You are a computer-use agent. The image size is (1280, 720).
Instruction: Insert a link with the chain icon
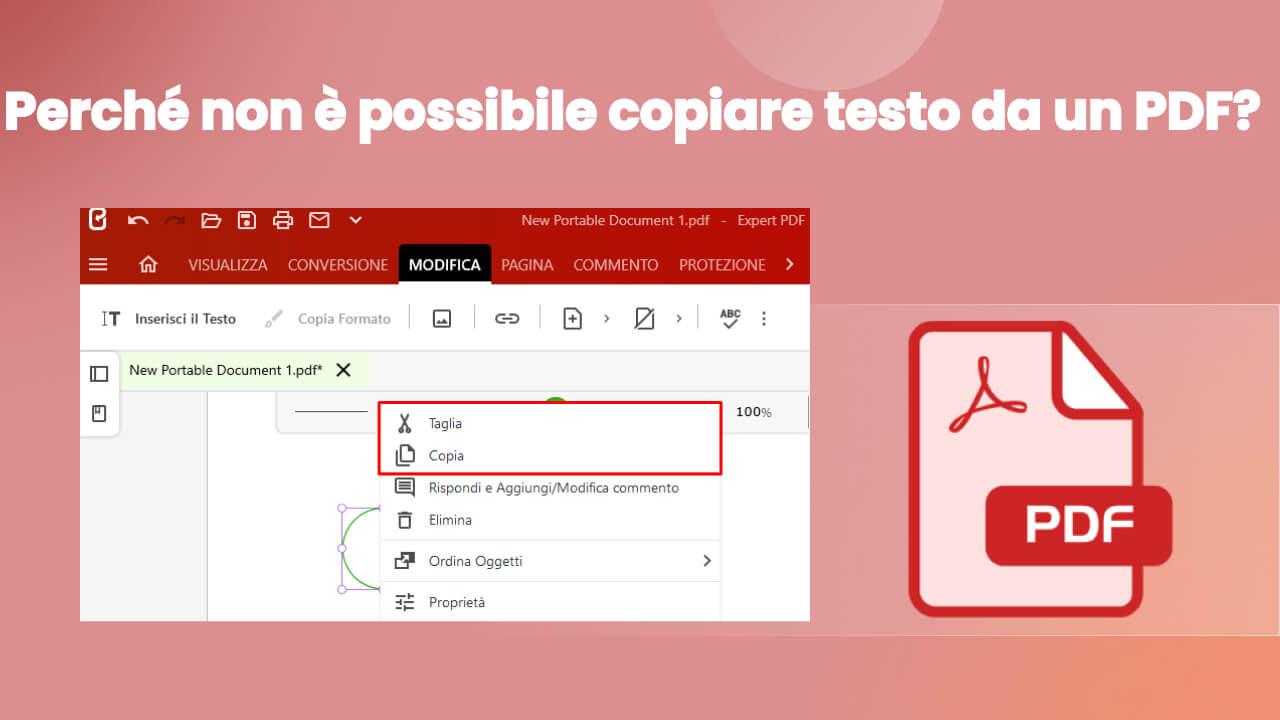[507, 319]
